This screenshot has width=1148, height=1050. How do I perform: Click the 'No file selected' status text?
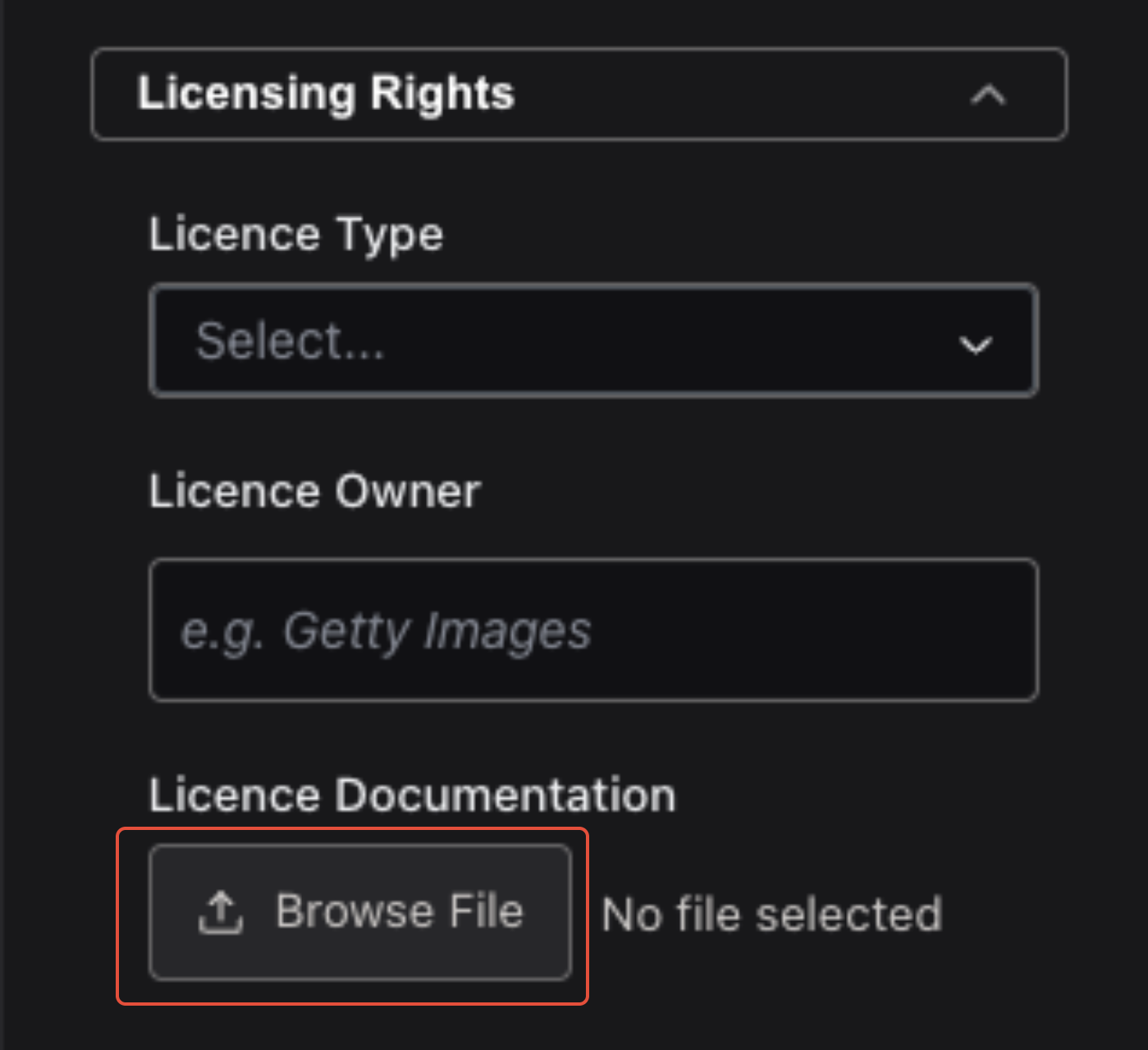tap(772, 914)
